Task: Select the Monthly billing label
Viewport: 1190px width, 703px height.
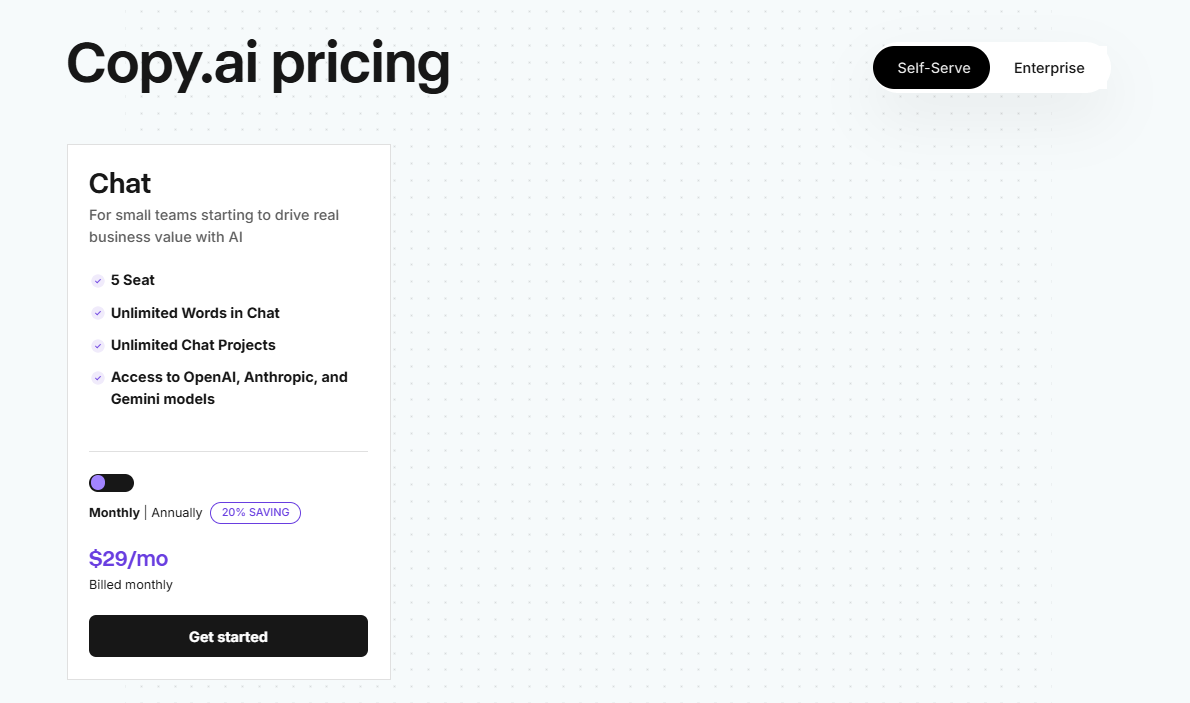Action: pos(114,513)
